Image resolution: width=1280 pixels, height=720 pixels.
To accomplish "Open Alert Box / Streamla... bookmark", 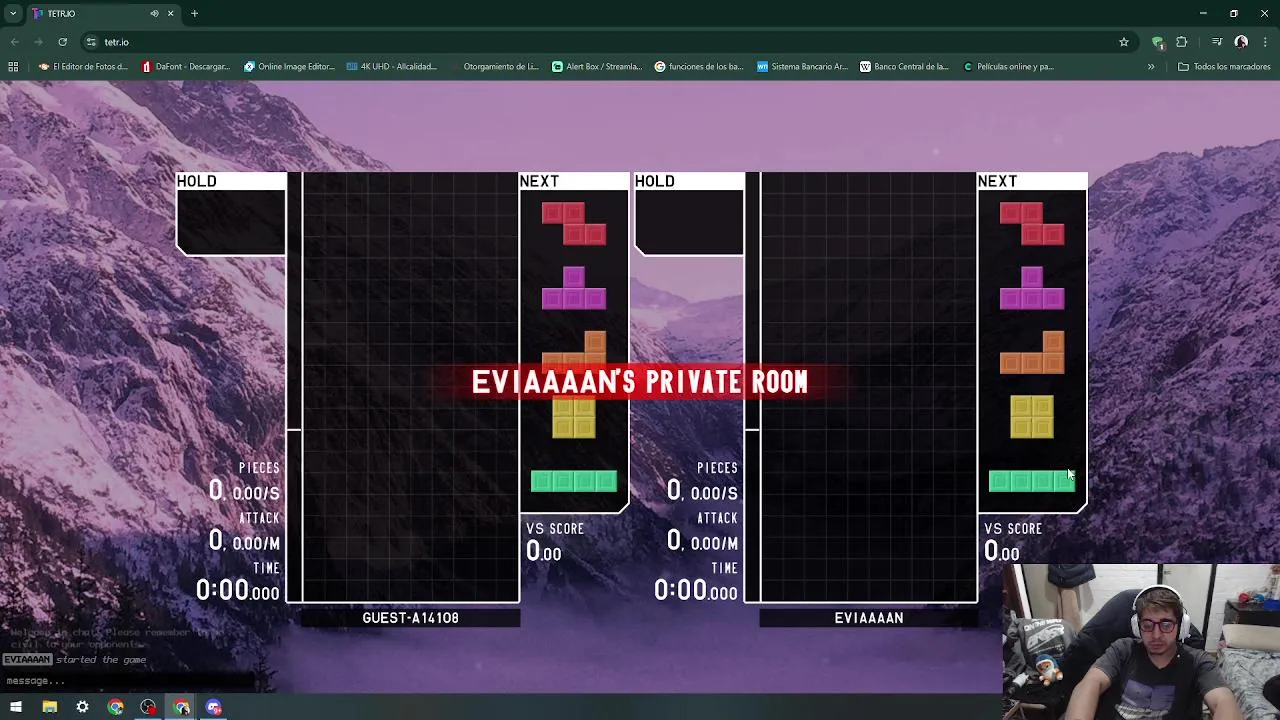I will (597, 67).
